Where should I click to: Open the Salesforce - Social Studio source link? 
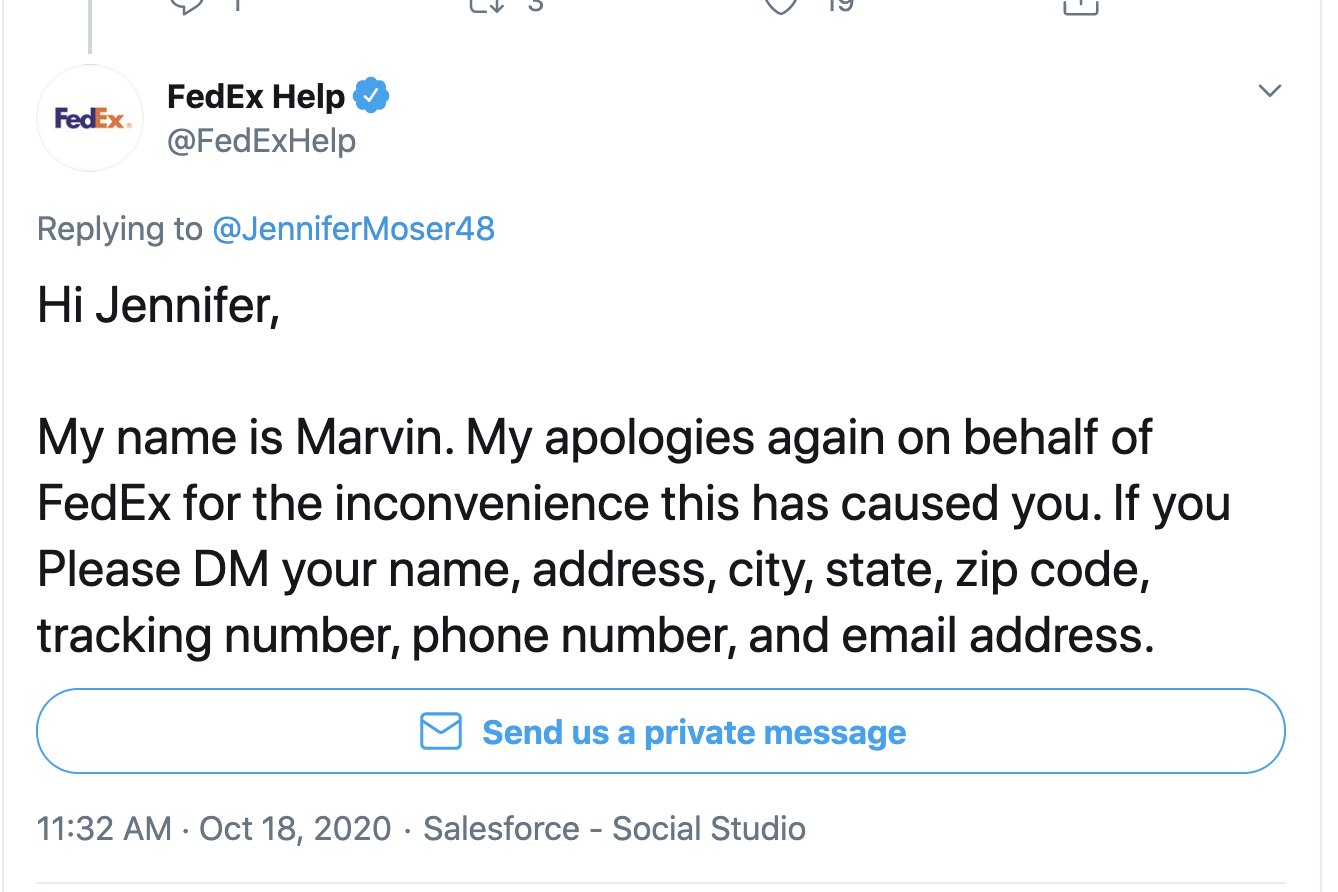(614, 828)
